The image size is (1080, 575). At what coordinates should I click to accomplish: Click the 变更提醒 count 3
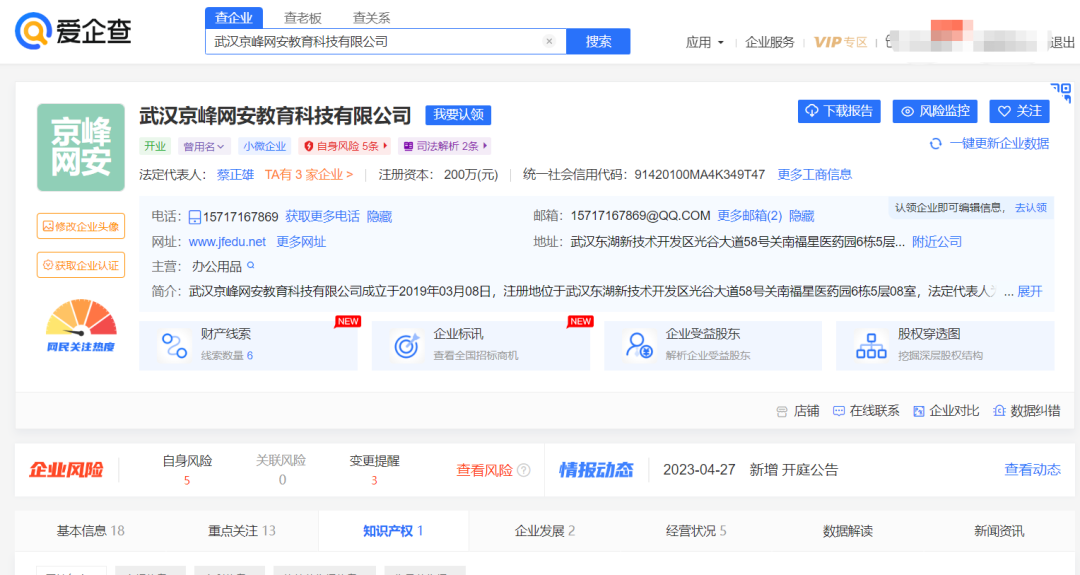coord(374,481)
